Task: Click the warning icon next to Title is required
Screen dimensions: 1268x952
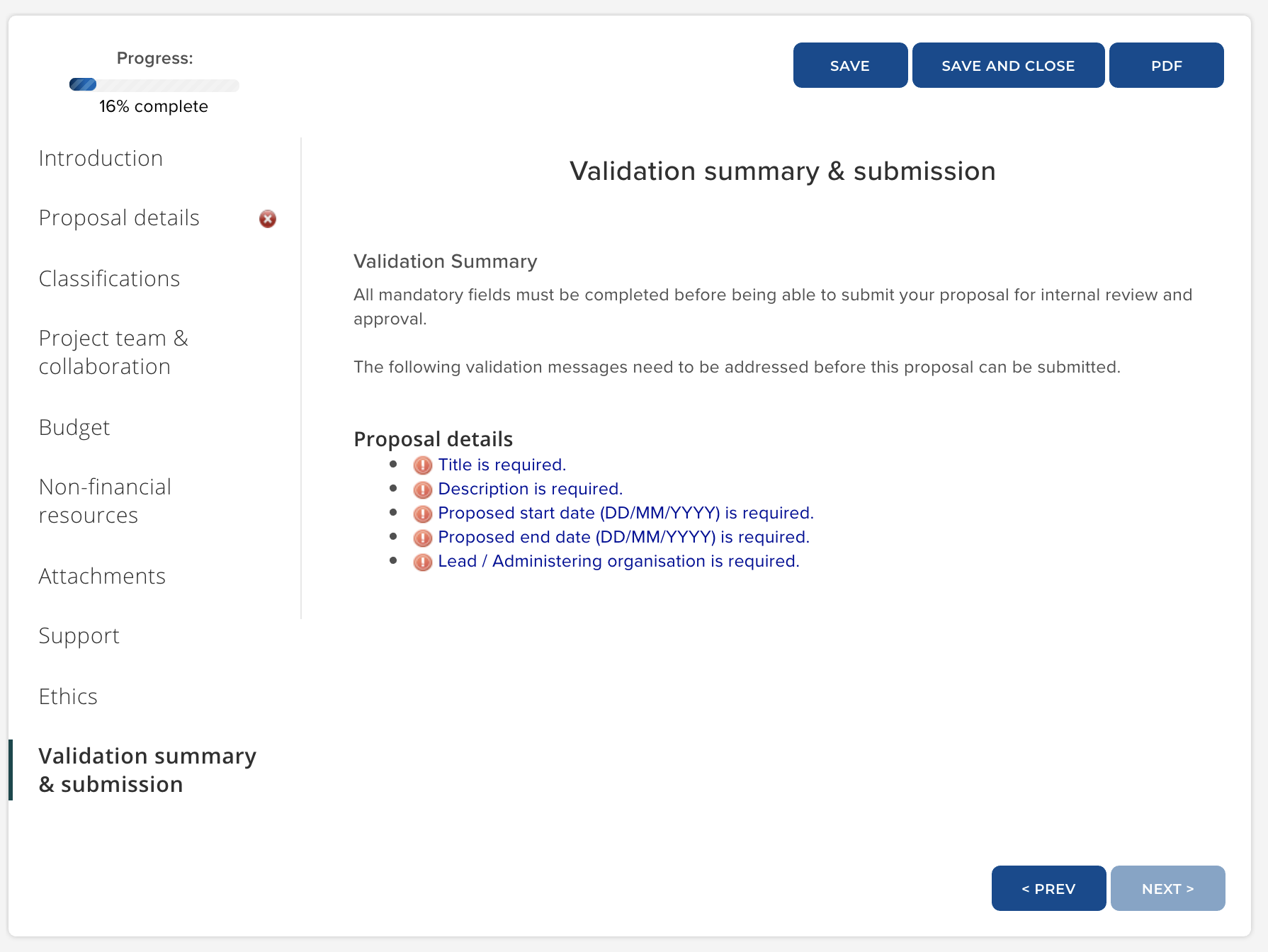Action: pos(423,465)
